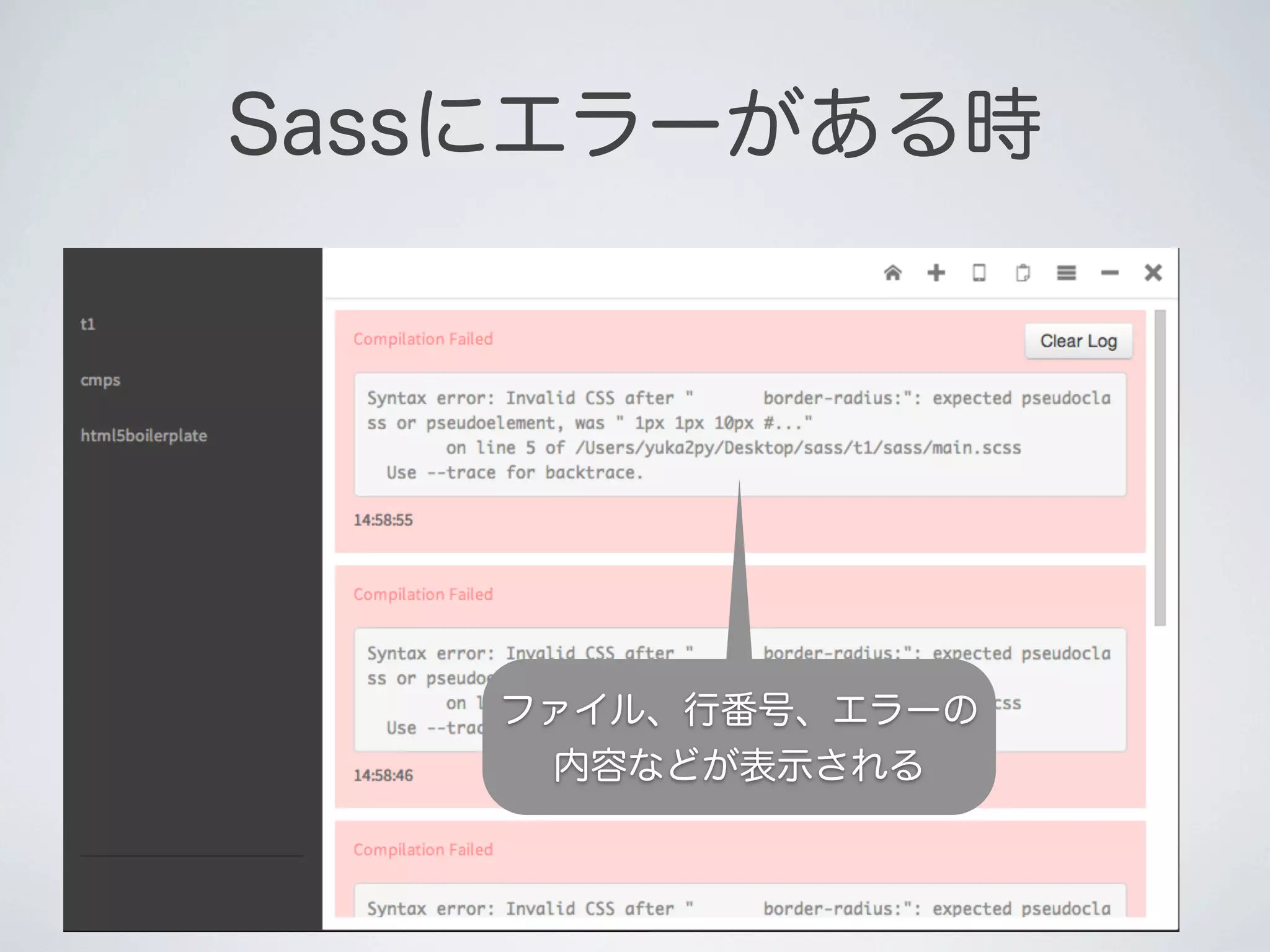Open the log clipboard icon
This screenshot has height=952, width=1270.
click(x=1023, y=273)
